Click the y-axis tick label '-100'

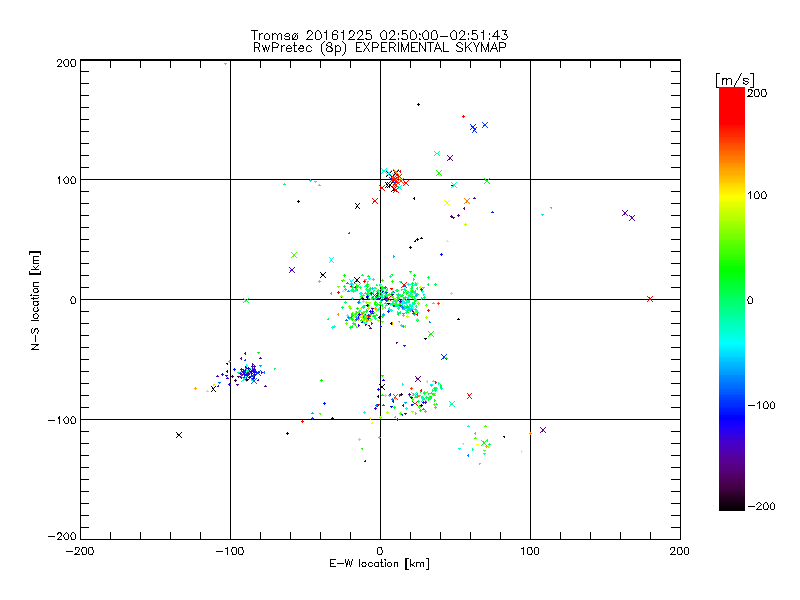[62, 420]
